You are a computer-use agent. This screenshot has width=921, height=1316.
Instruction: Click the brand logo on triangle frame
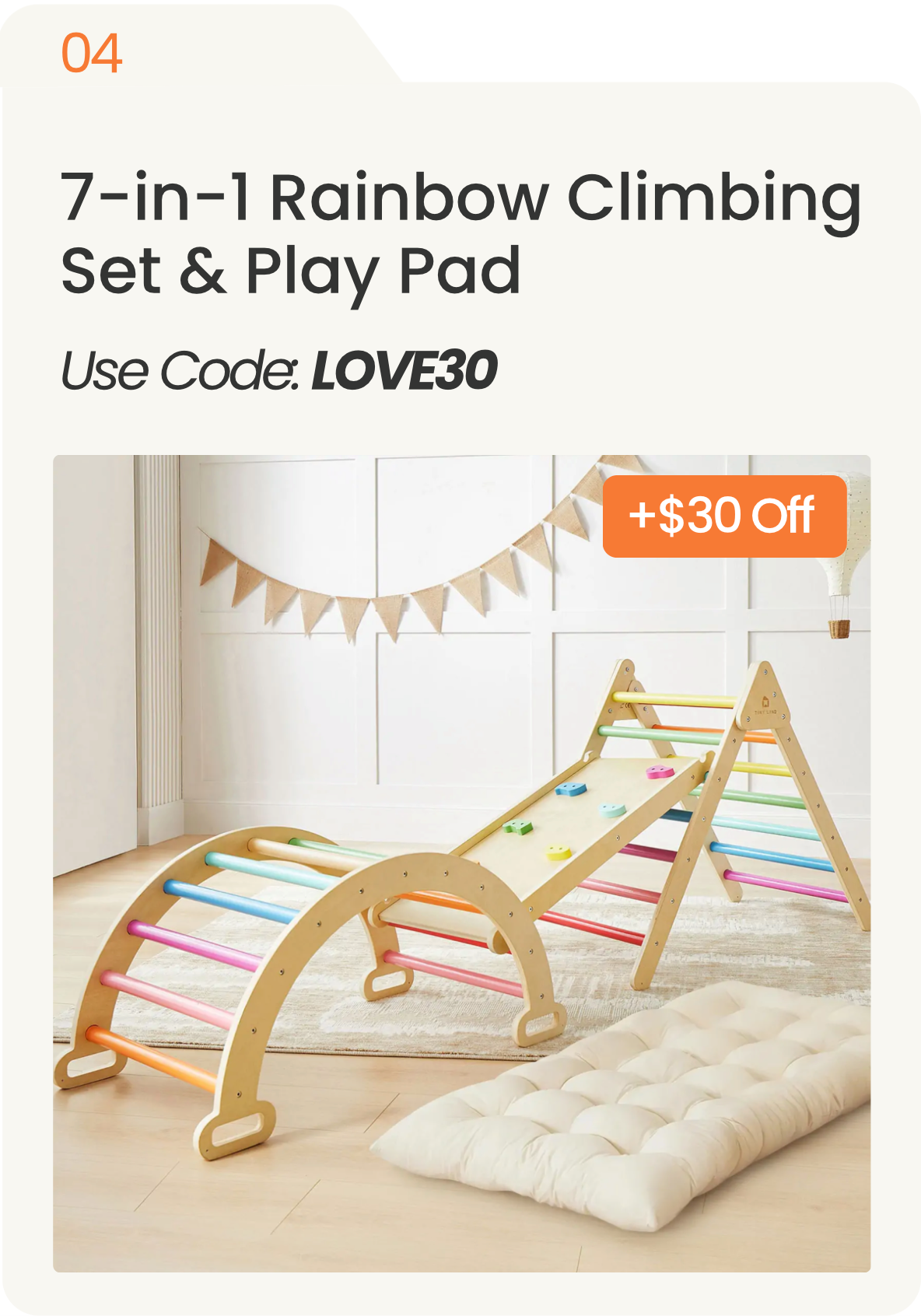[x=765, y=705]
